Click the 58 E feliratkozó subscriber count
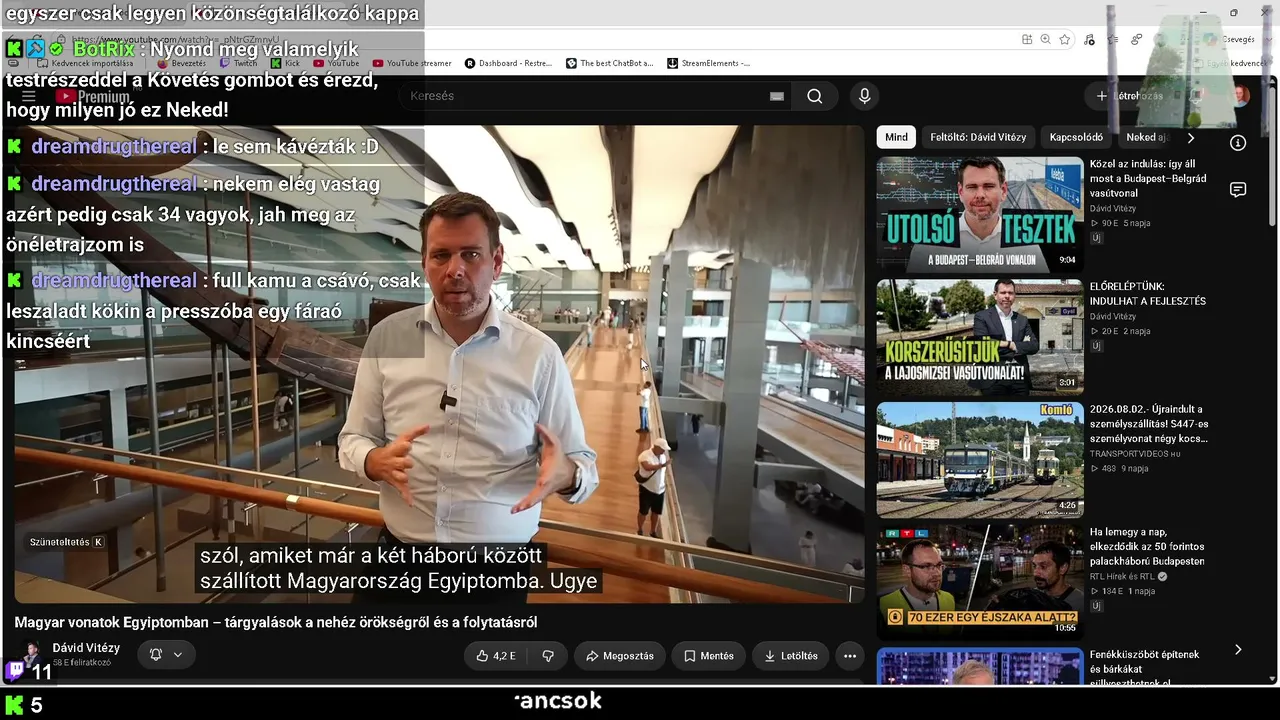The height and width of the screenshot is (720, 1280). point(82,663)
